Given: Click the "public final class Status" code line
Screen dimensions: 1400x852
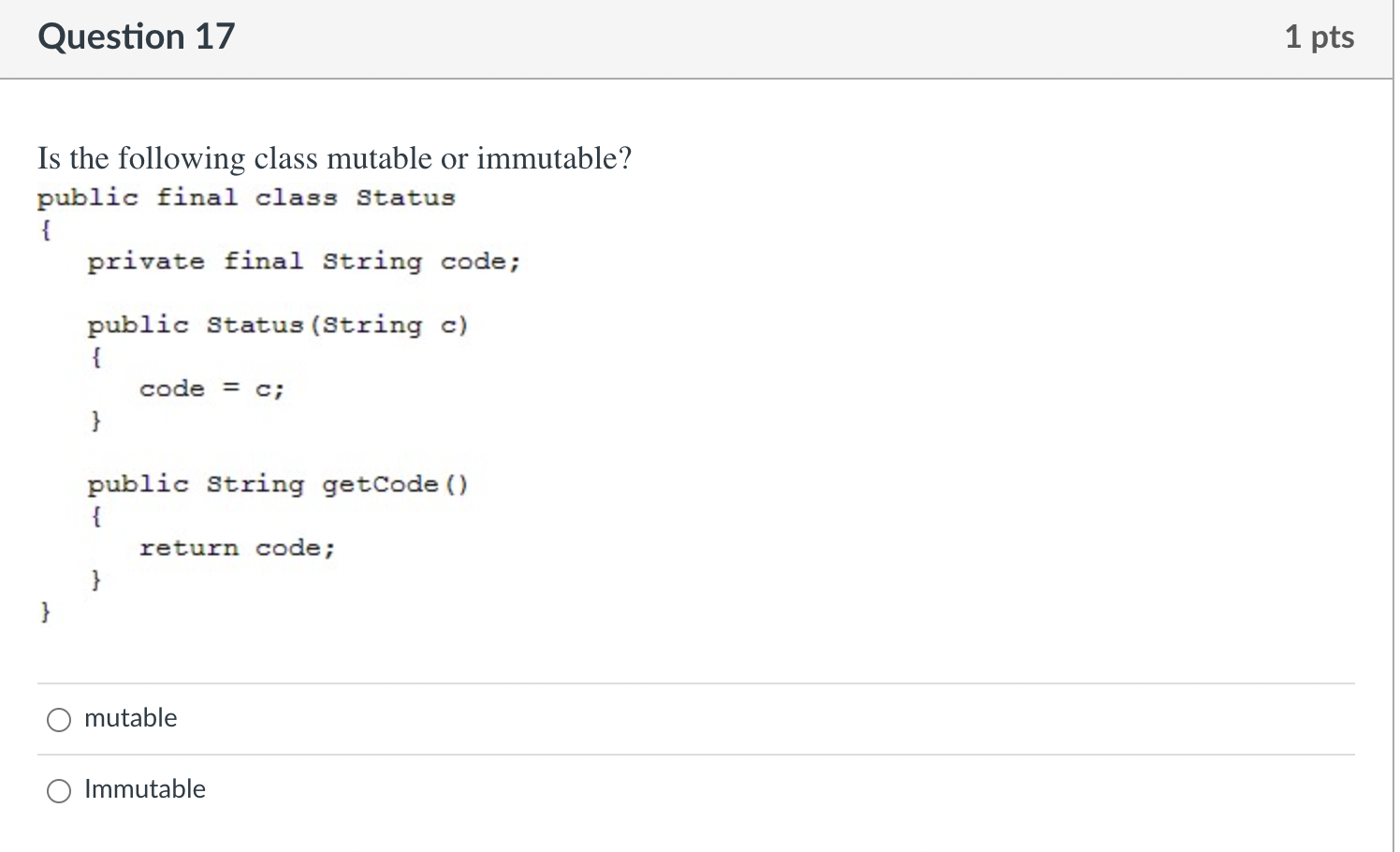Looking at the screenshot, I should pyautogui.click(x=245, y=198).
